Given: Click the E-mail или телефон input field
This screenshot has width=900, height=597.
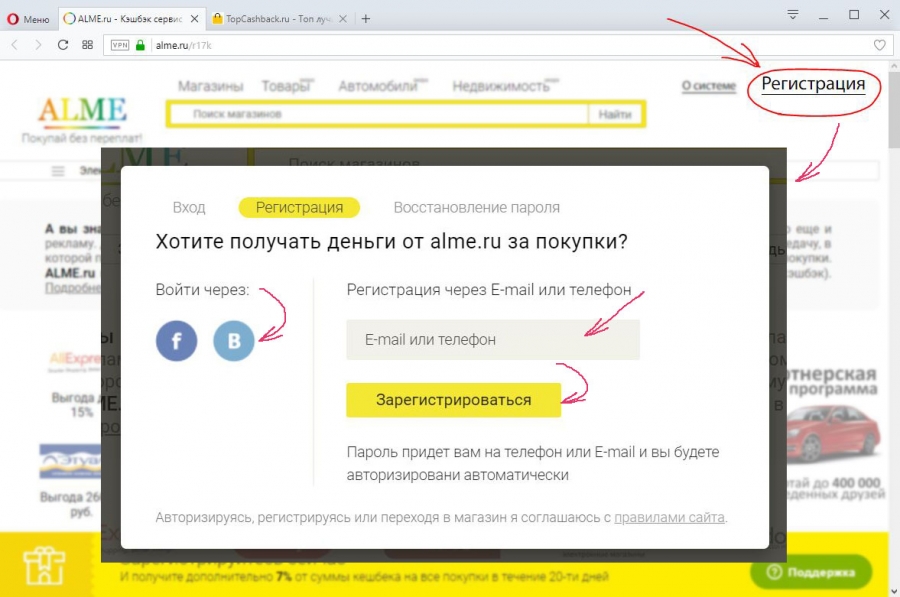Looking at the screenshot, I should [493, 340].
